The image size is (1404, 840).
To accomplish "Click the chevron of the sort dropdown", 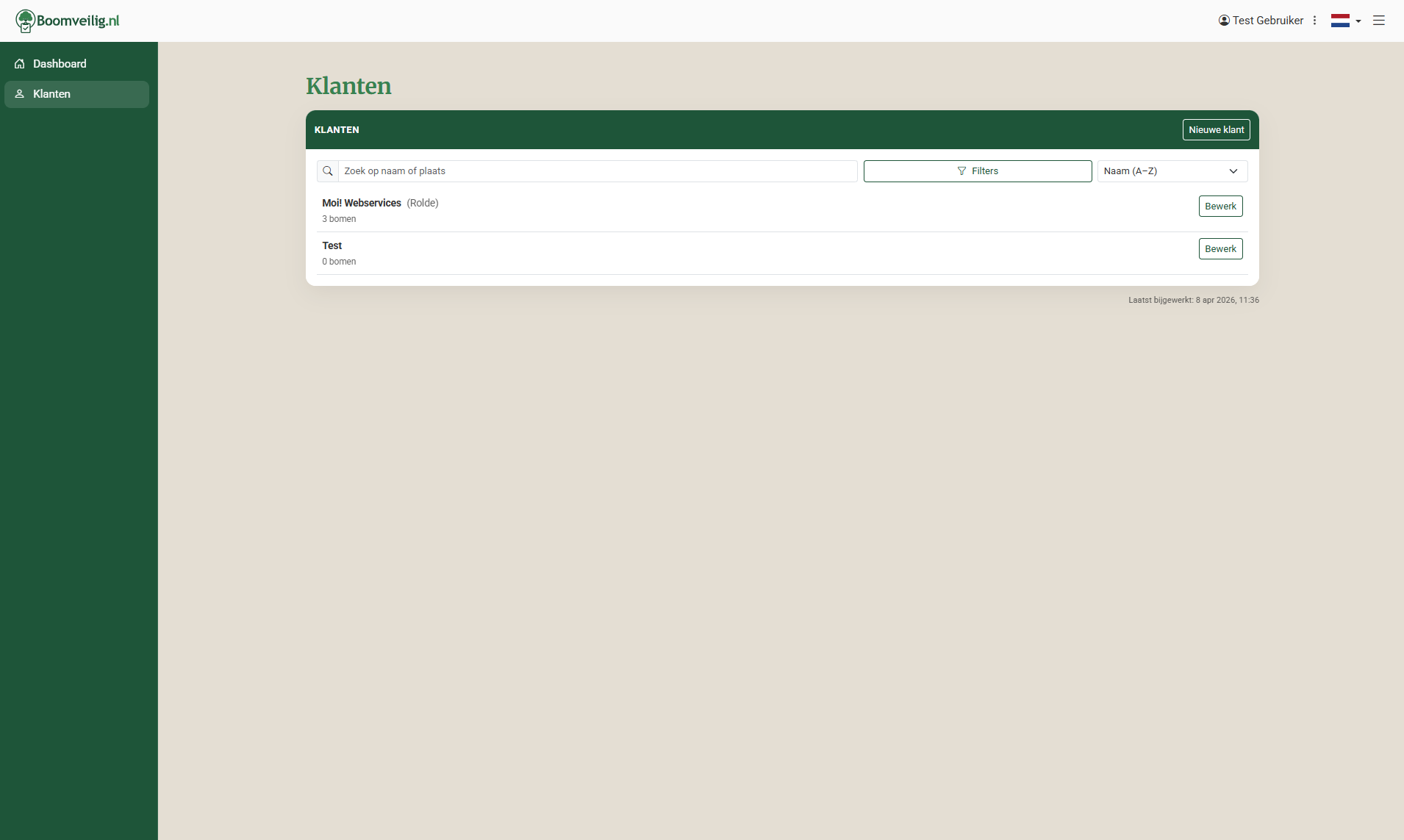I will tap(1233, 171).
